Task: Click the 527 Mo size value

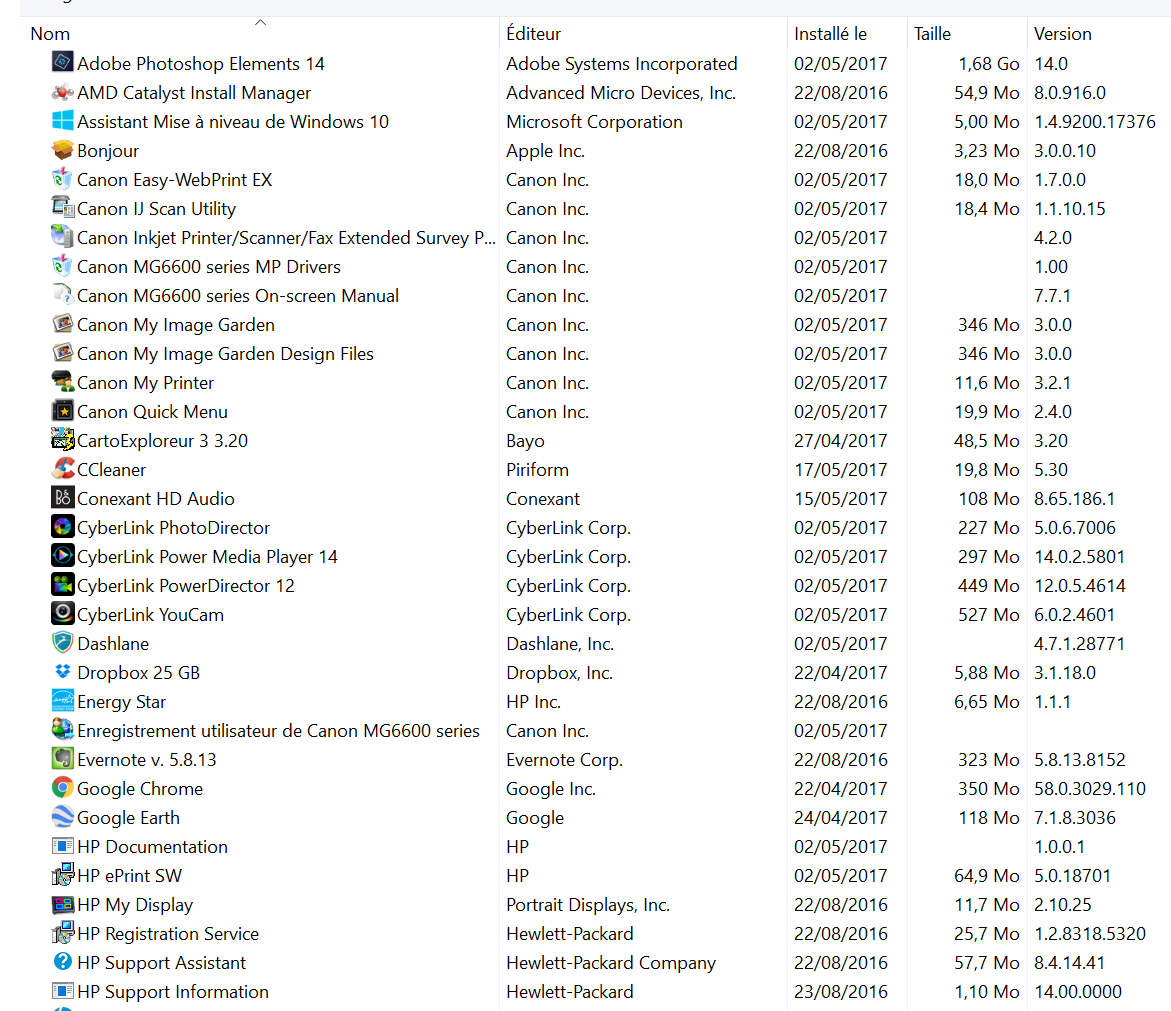Action: tap(989, 615)
